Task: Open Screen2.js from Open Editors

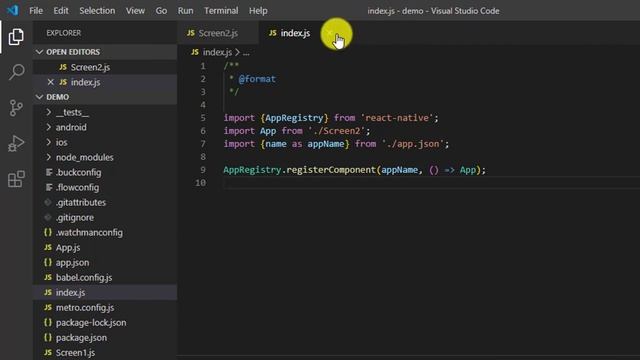Action: [x=105, y=67]
